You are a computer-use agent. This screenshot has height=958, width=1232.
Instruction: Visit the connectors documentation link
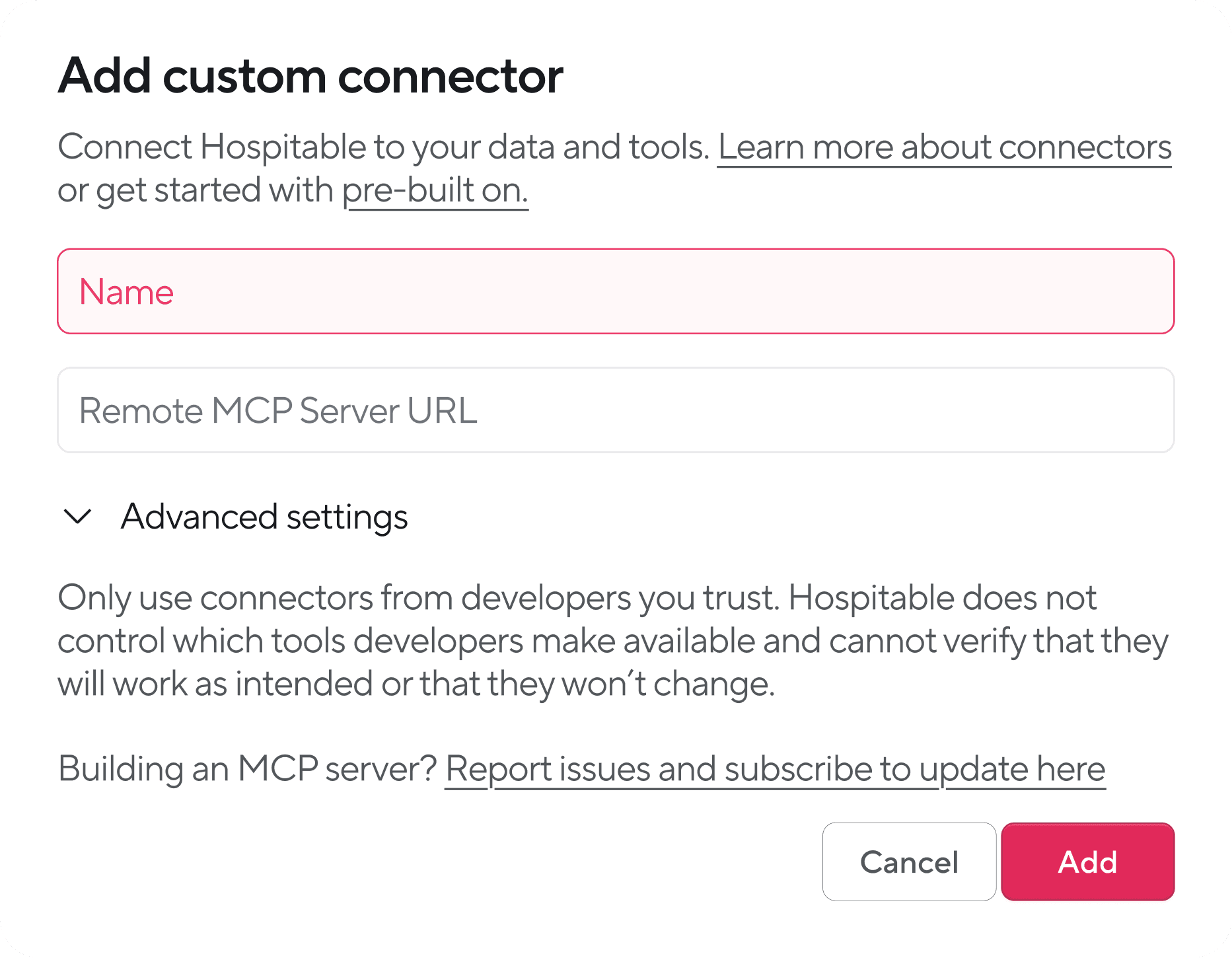pyautogui.click(x=944, y=147)
